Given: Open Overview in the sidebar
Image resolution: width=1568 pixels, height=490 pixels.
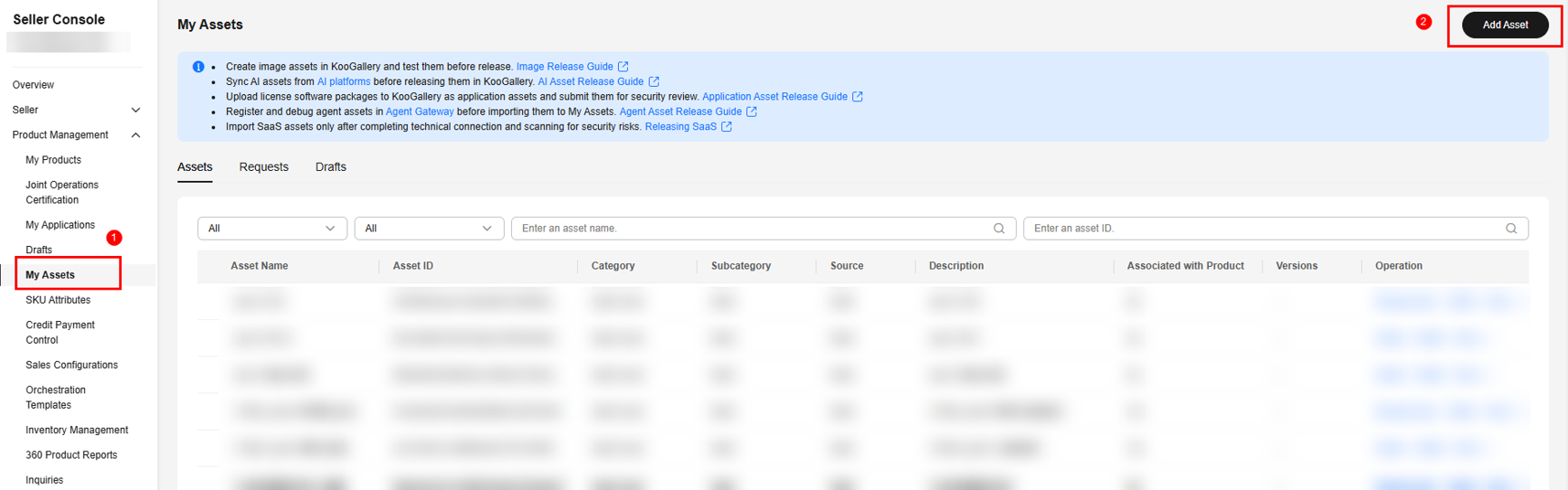Looking at the screenshot, I should pyautogui.click(x=33, y=85).
